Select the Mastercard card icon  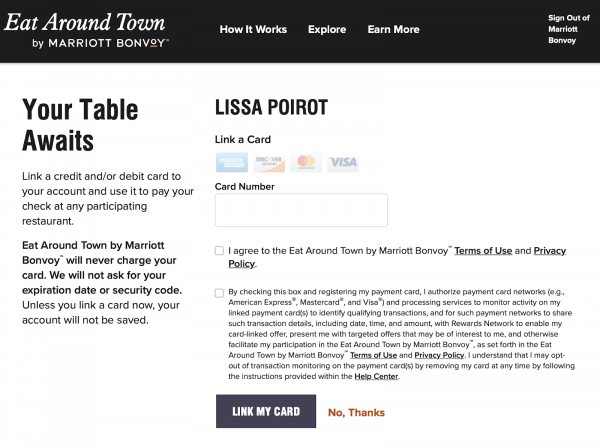click(305, 163)
